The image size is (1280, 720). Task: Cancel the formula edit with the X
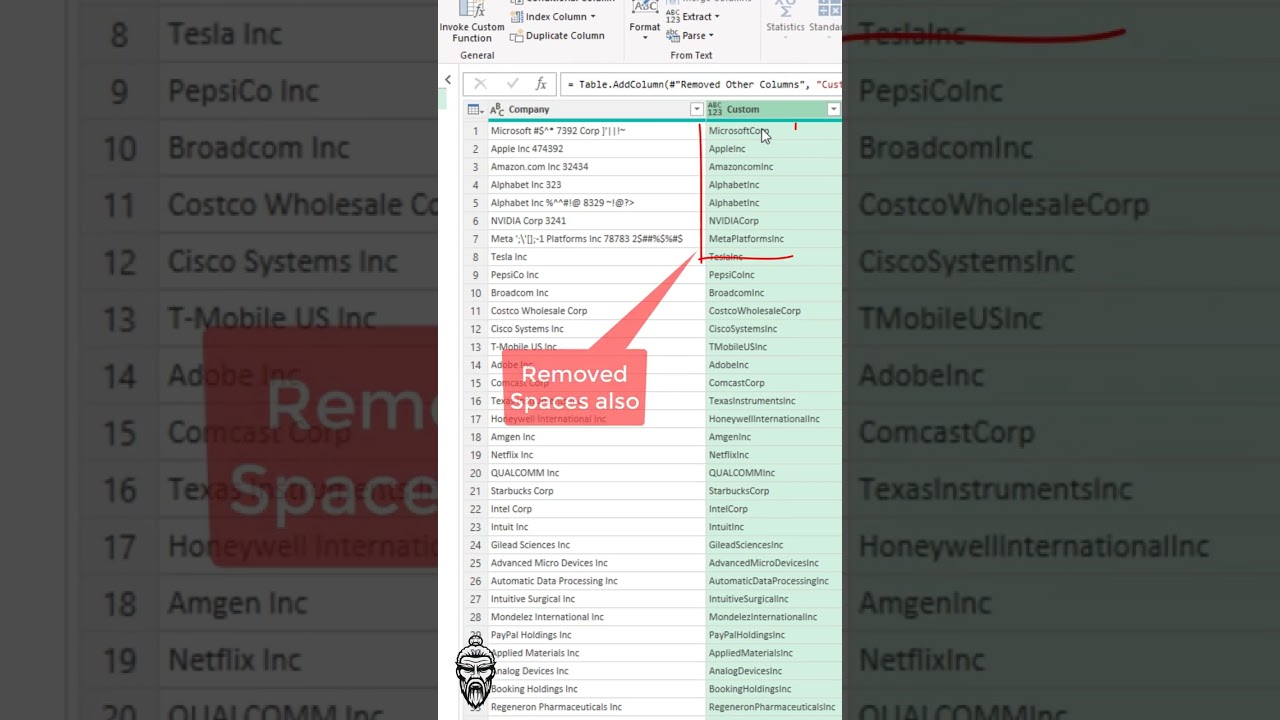point(480,84)
